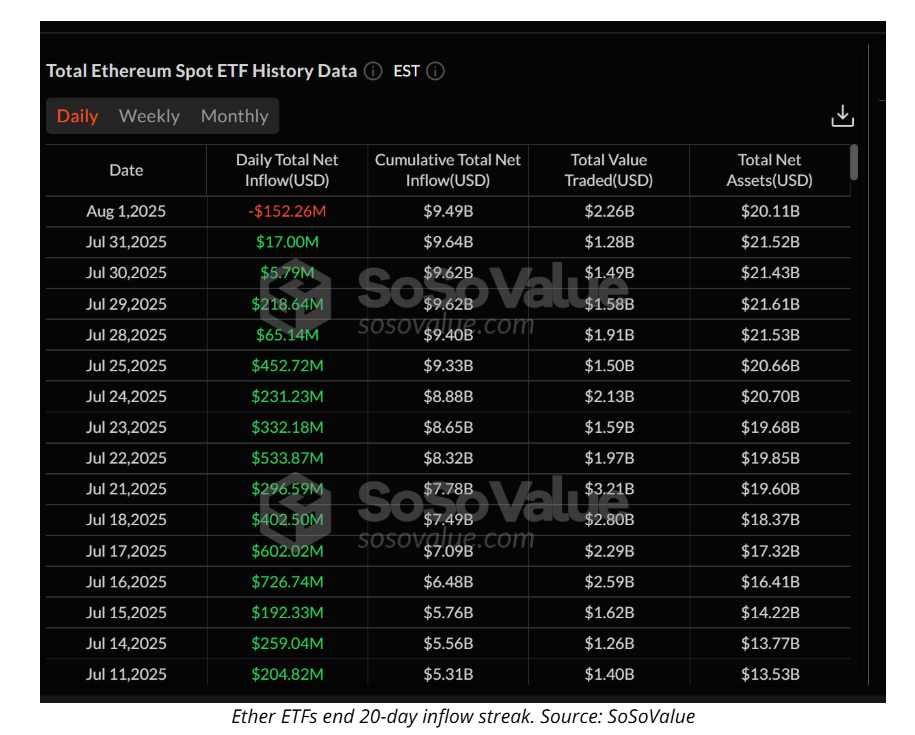Switch to the Weekly tab

(149, 116)
